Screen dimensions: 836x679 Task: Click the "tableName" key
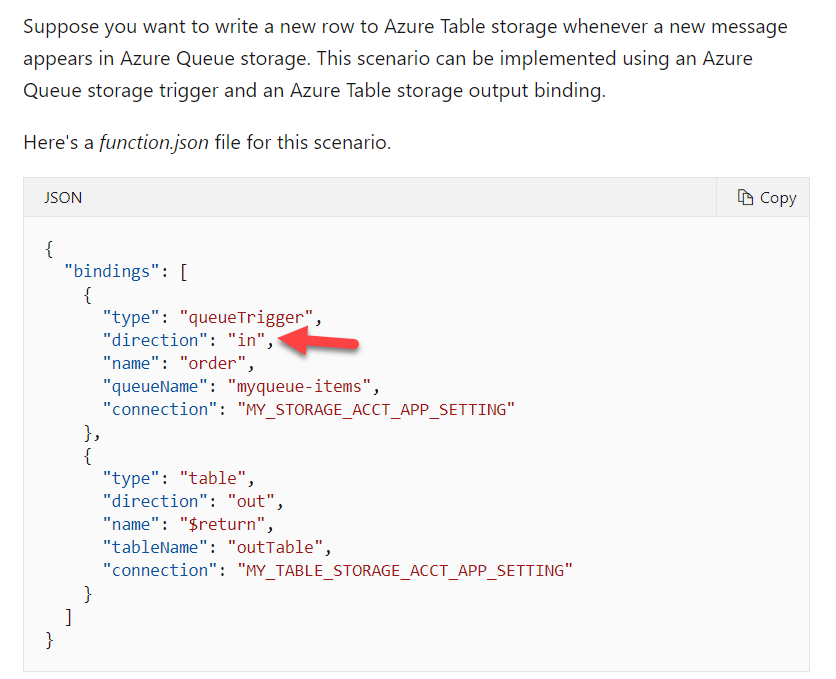coord(155,547)
